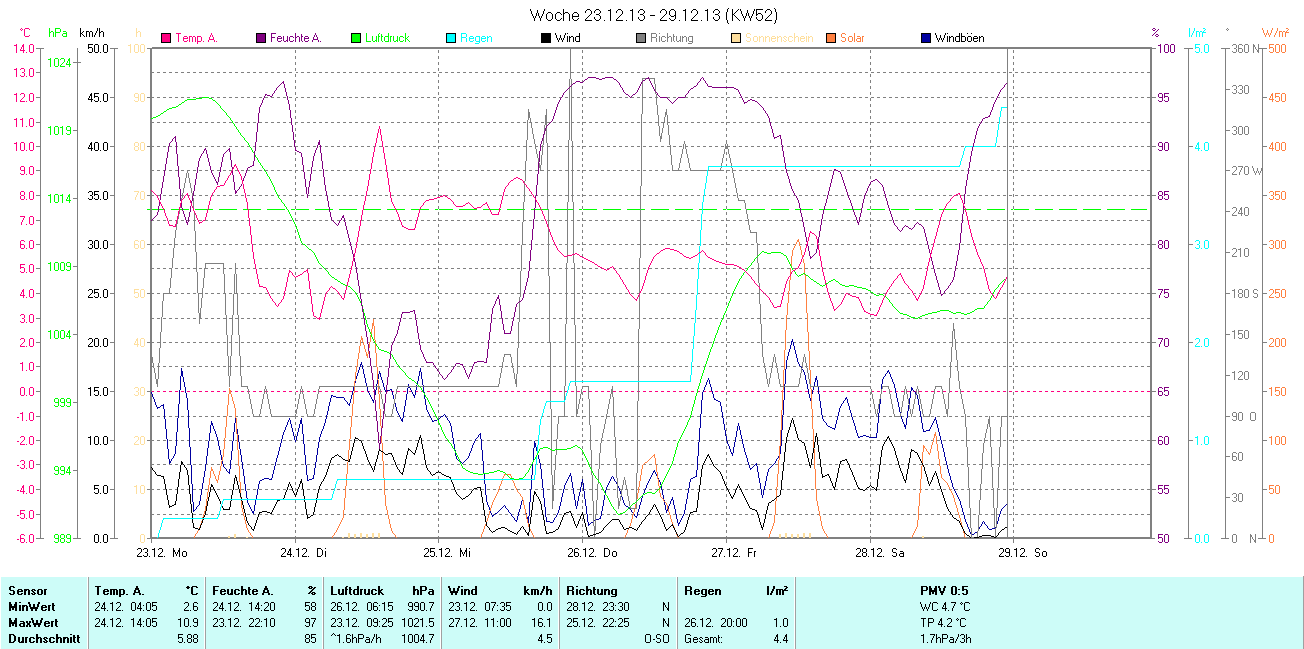Click the '29.12. So' date label on x-axis

pos(1023,552)
